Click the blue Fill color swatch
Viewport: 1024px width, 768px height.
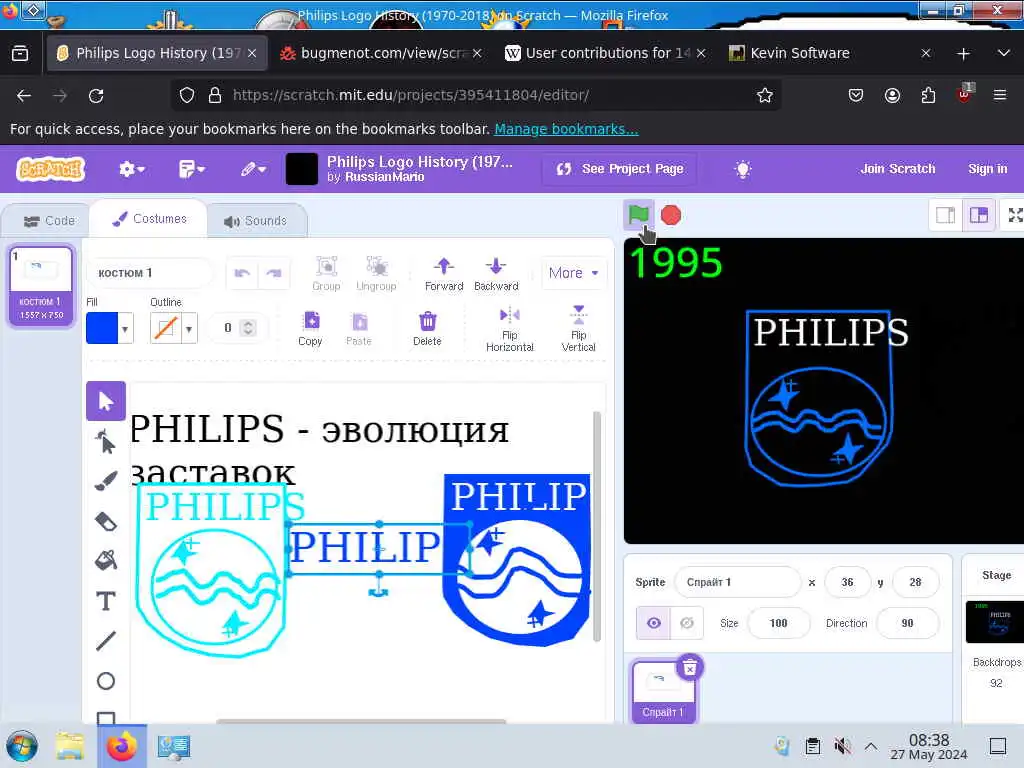coord(103,328)
